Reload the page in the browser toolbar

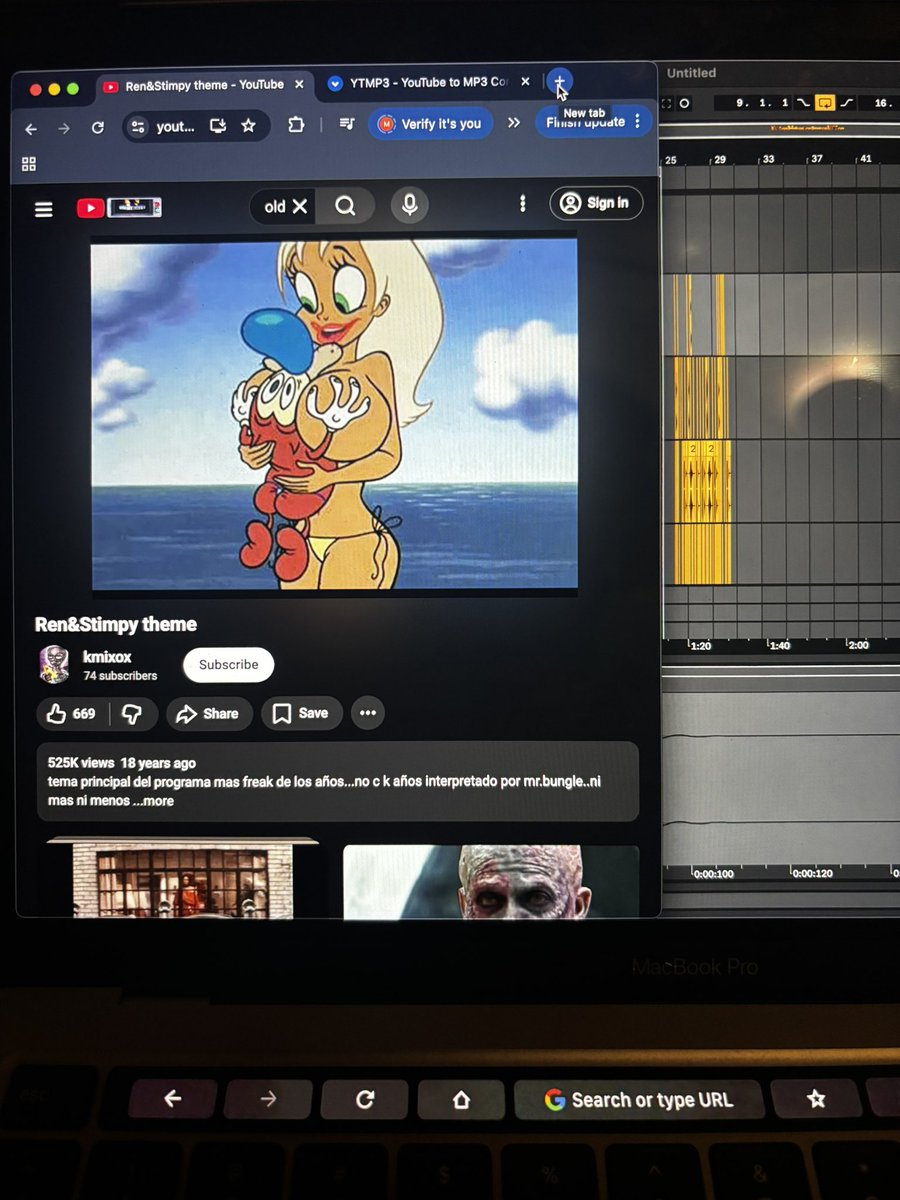97,128
